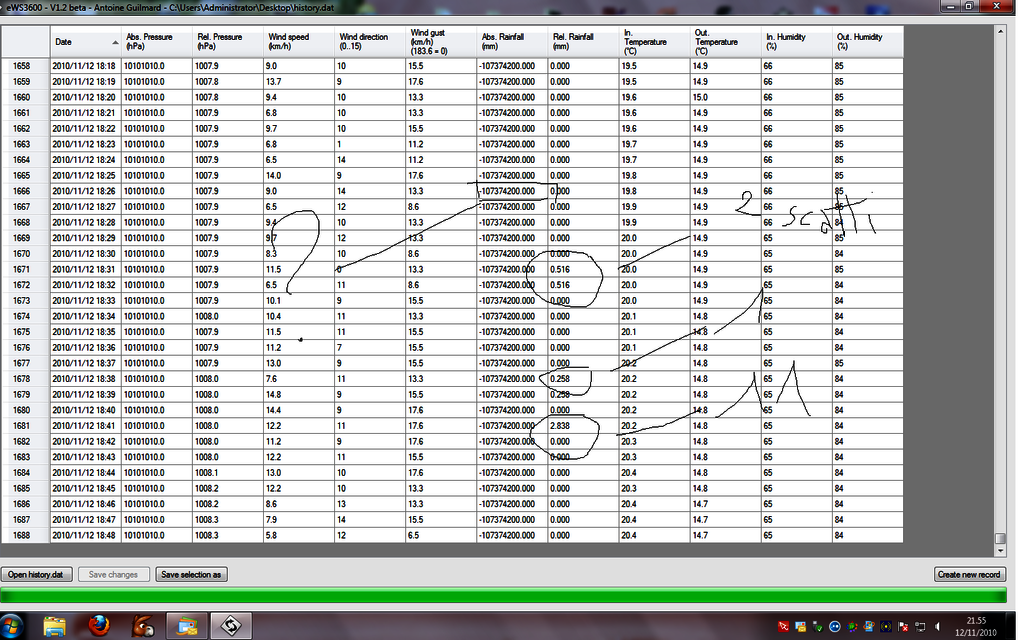1024x640 pixels.
Task: Open Windows Explorer from the taskbar
Action: point(55,627)
